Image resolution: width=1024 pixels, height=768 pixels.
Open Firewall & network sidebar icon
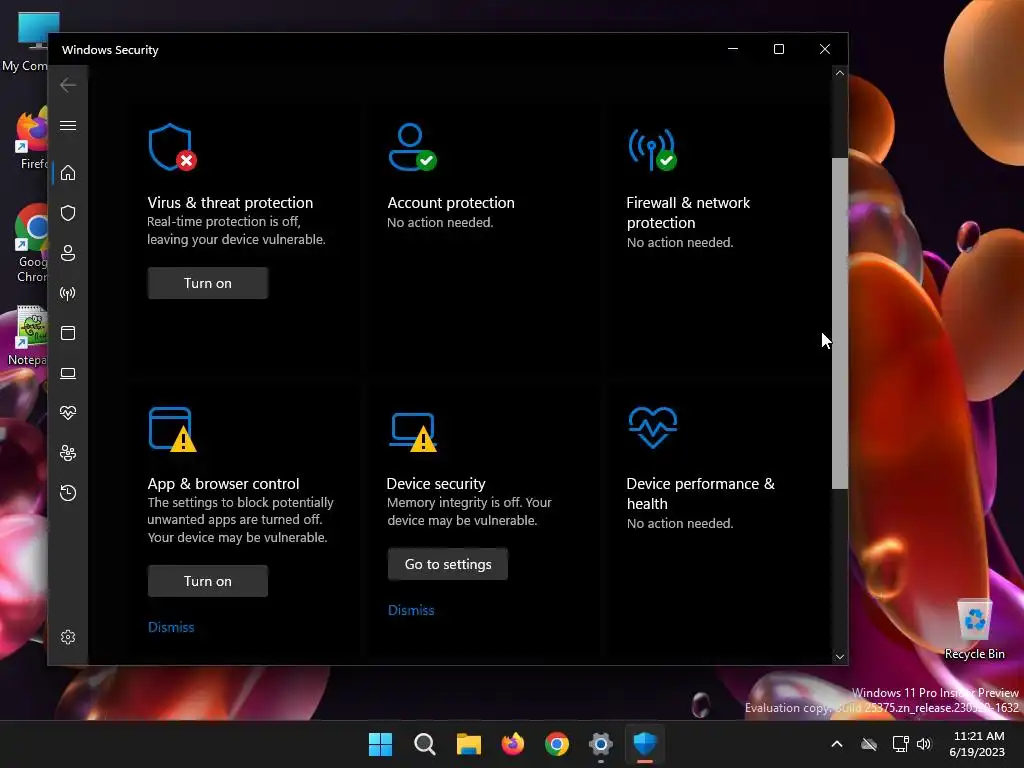tap(68, 293)
